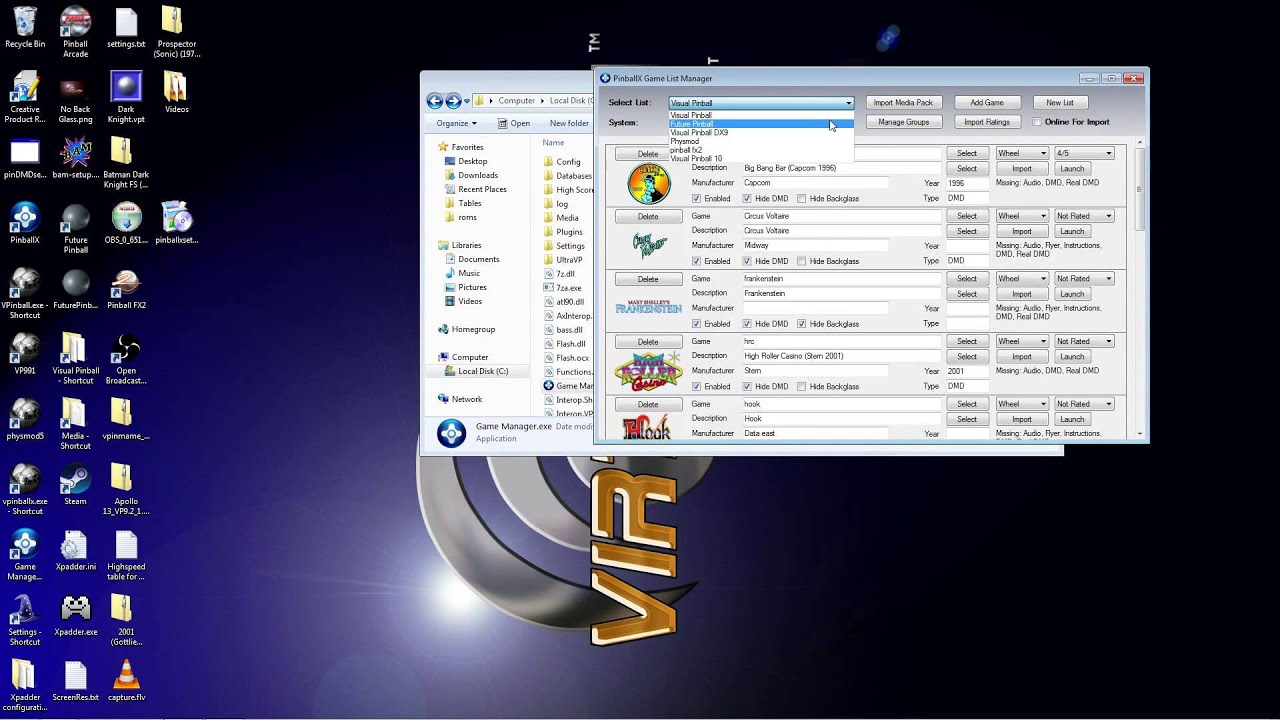Select the Pinball FX2 desktop icon
The width and height of the screenshot is (1280, 720).
(x=126, y=289)
